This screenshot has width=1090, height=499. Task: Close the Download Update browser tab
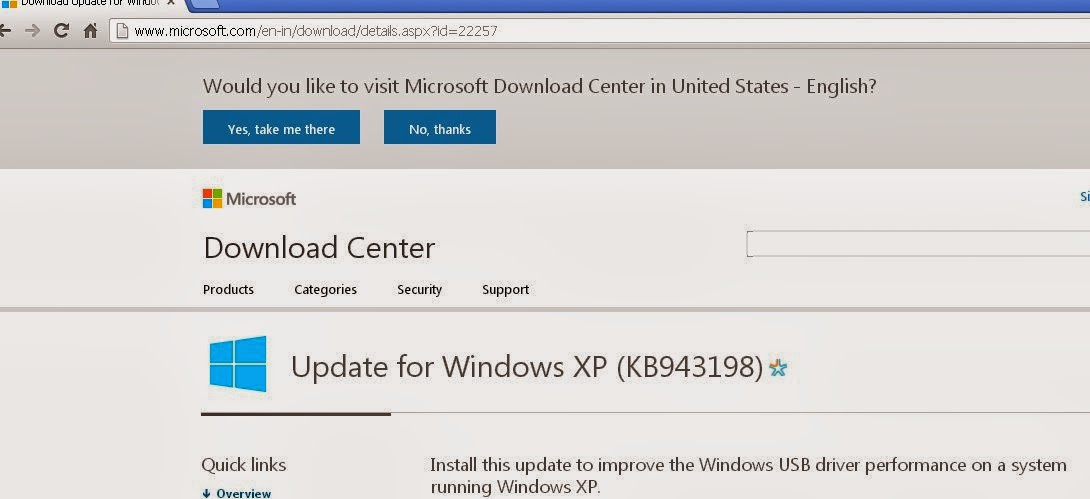[171, 3]
